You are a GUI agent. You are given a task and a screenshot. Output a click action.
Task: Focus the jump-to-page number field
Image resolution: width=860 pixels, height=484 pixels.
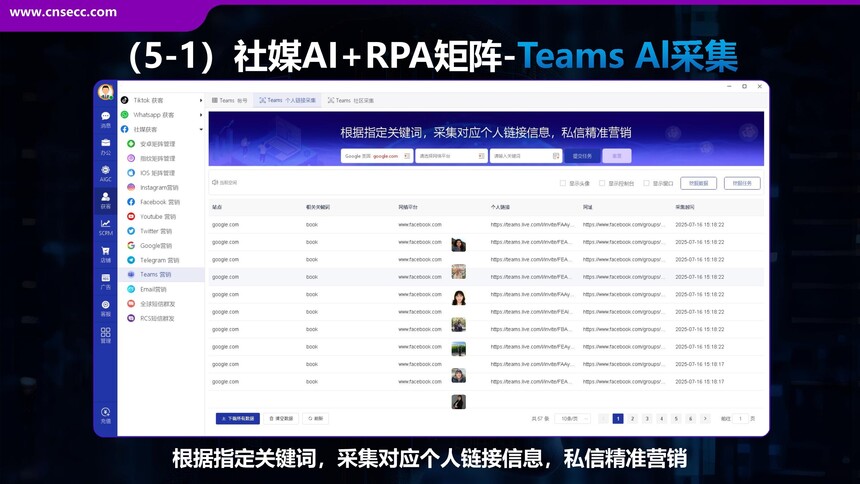(740, 419)
